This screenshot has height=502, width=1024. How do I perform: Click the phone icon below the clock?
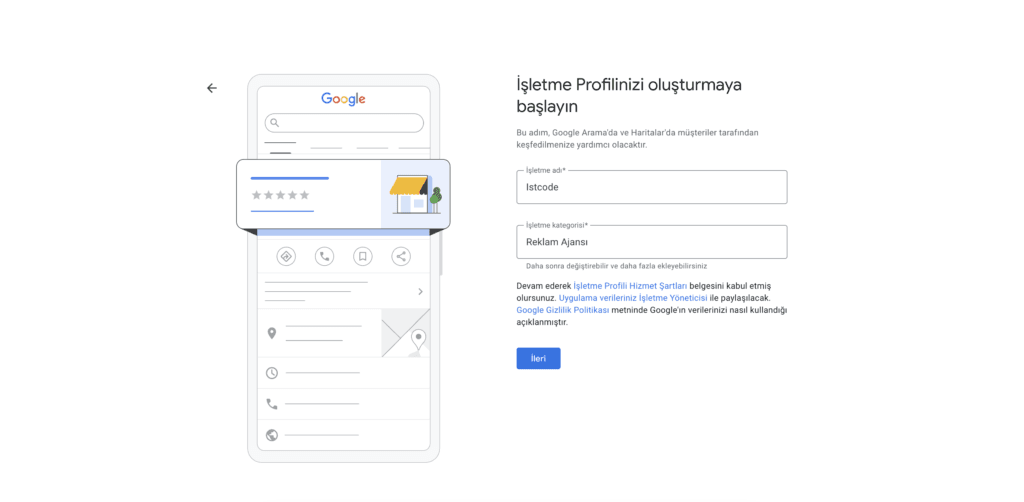point(272,404)
